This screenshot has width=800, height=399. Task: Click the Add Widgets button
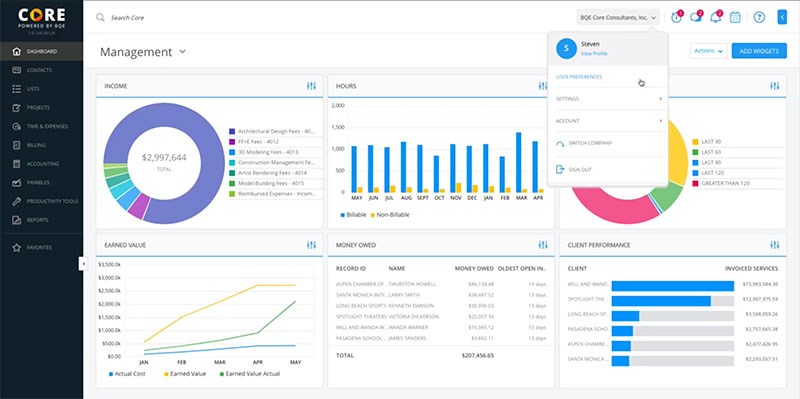click(x=759, y=51)
